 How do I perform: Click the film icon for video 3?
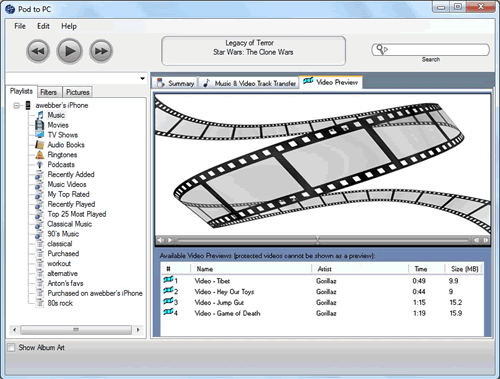[168, 301]
